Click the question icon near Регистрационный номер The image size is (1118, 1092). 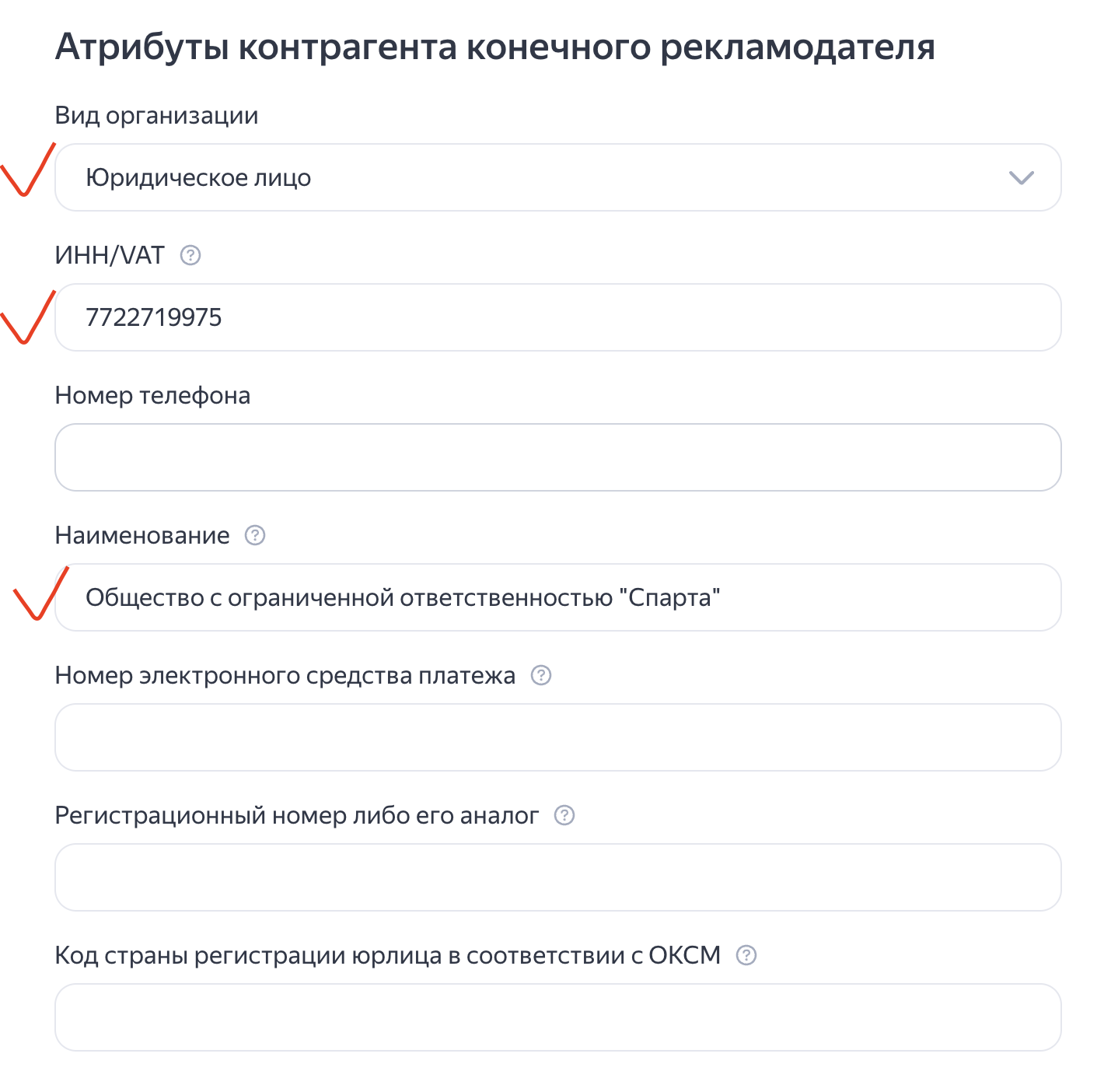[x=564, y=815]
